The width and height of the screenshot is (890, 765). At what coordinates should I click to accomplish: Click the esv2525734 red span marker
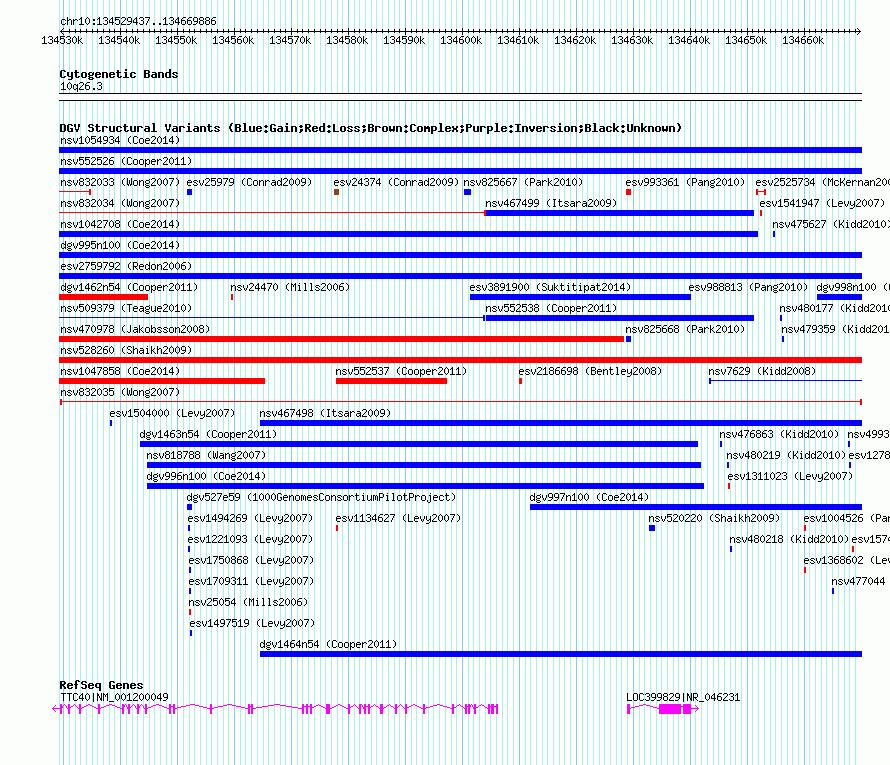coord(761,192)
